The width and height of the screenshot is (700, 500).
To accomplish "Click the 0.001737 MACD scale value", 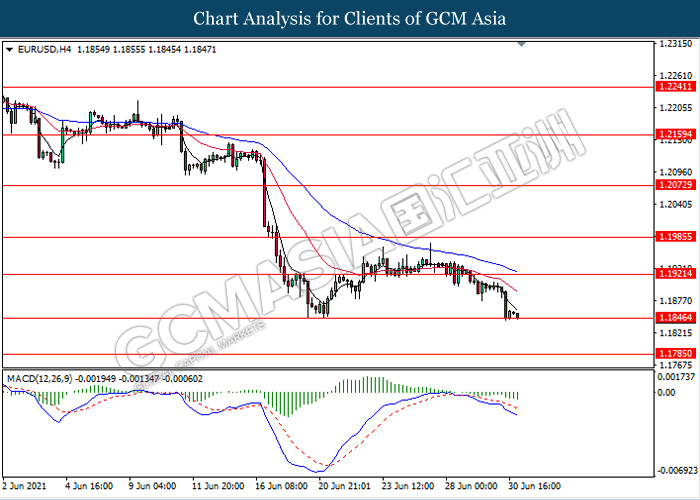I will click(x=676, y=377).
